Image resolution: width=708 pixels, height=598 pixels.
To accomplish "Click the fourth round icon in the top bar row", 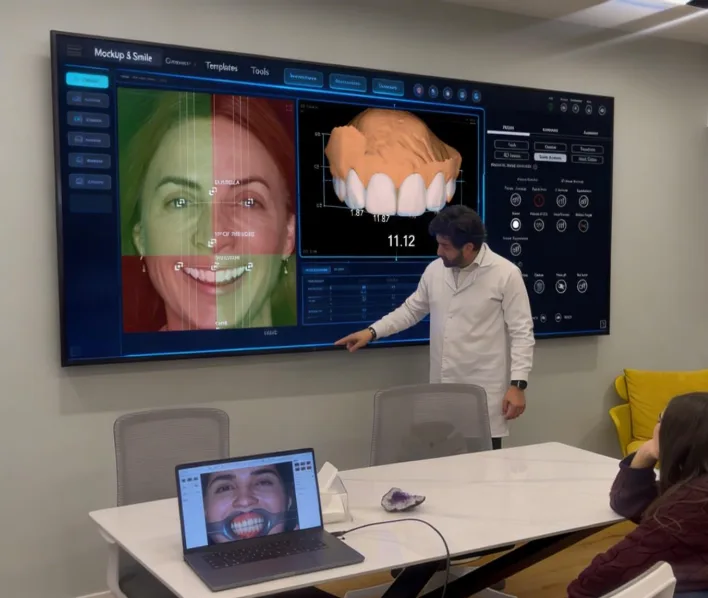I will click(x=462, y=94).
